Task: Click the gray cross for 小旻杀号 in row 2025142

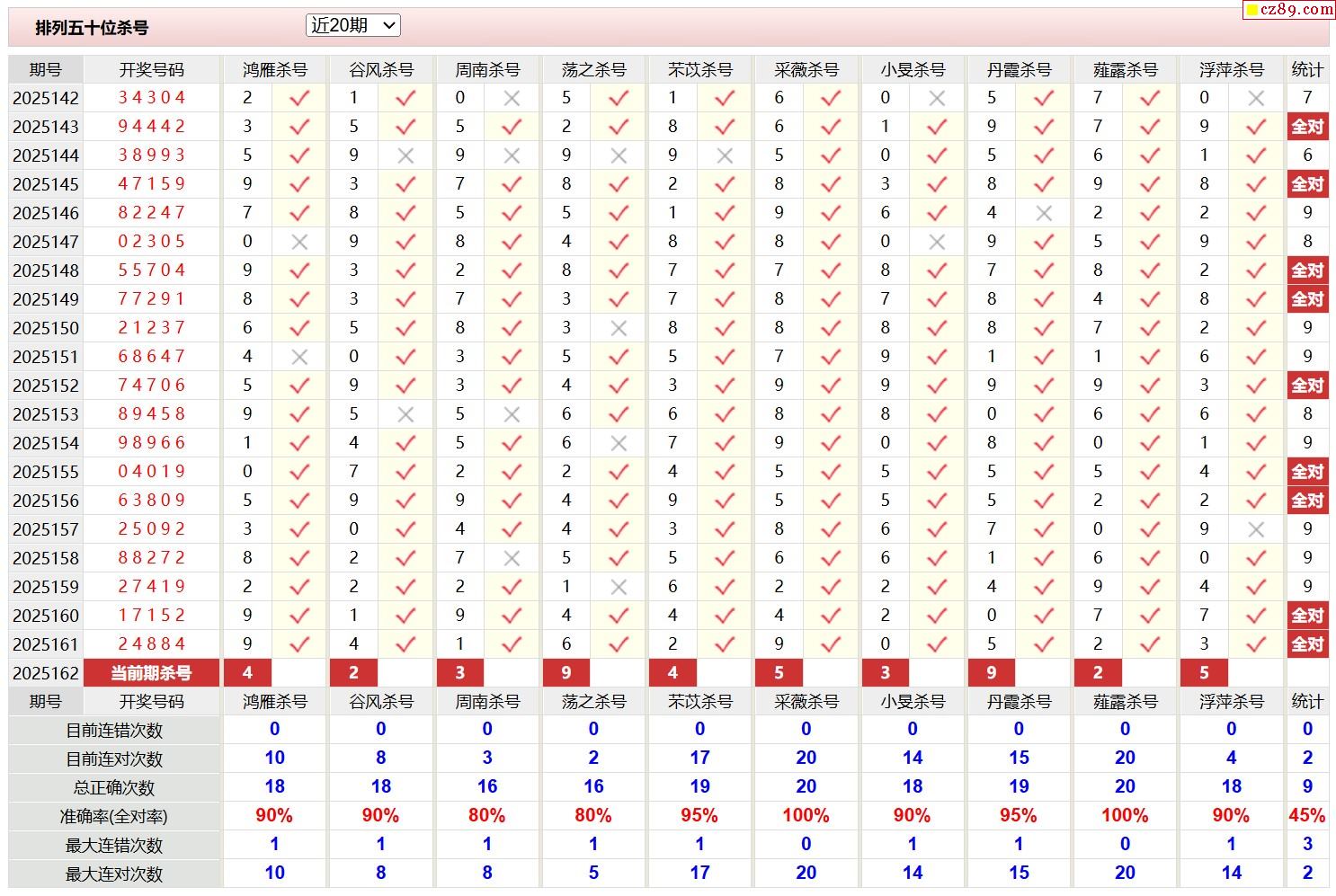Action: click(x=937, y=98)
